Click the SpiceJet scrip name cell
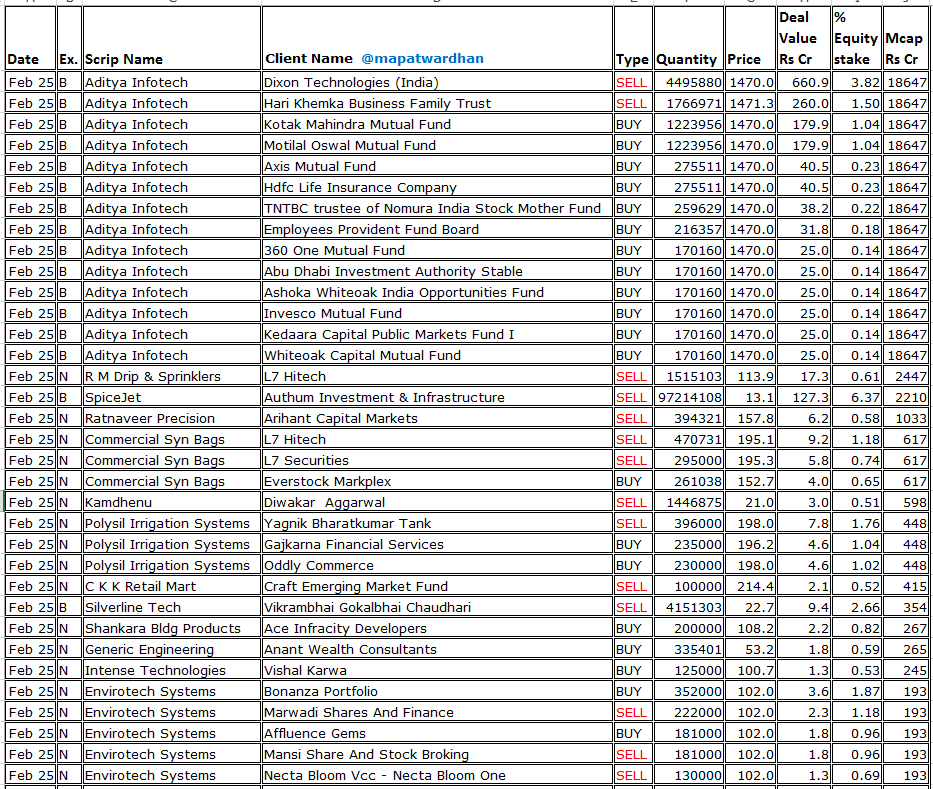Viewport: 933px width, 789px height. click(x=171, y=397)
